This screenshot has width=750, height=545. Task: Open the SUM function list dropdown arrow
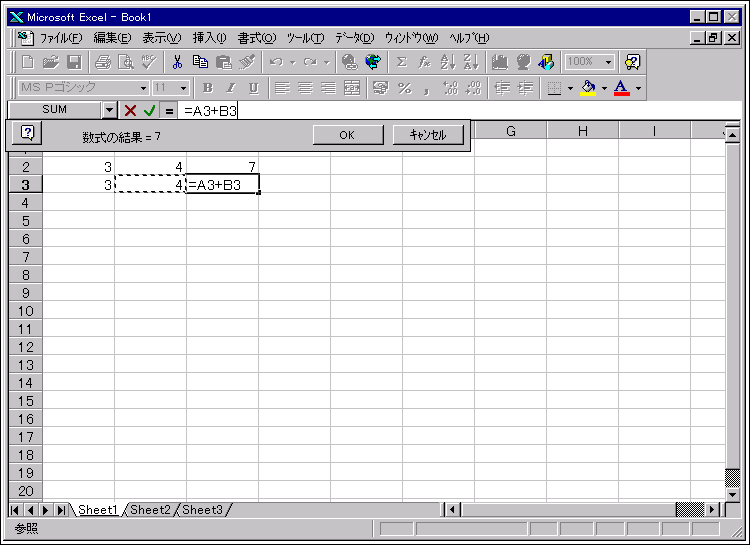tap(109, 110)
